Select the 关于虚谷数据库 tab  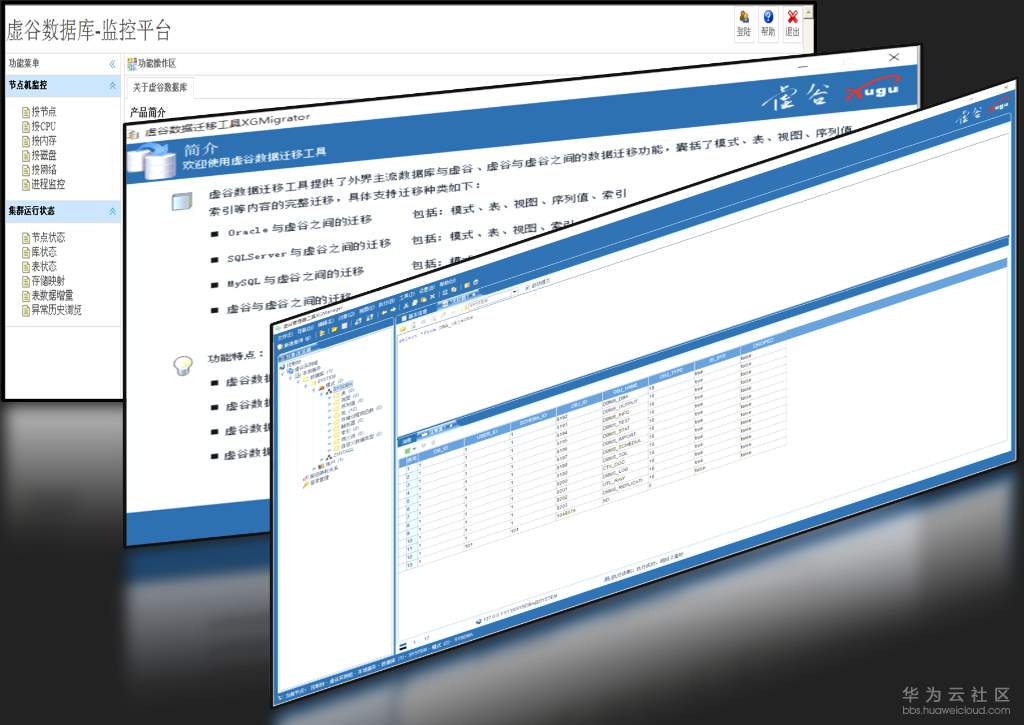[x=160, y=87]
